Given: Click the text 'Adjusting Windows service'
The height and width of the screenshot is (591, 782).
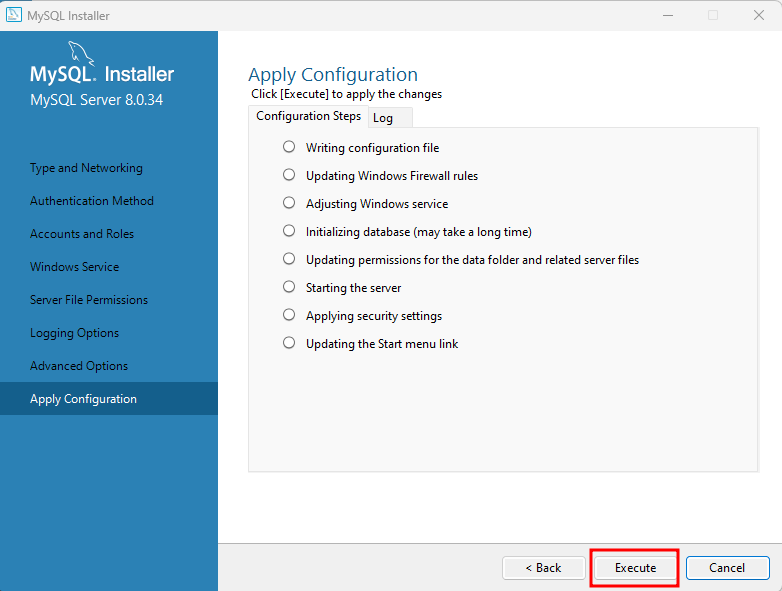Looking at the screenshot, I should point(377,204).
